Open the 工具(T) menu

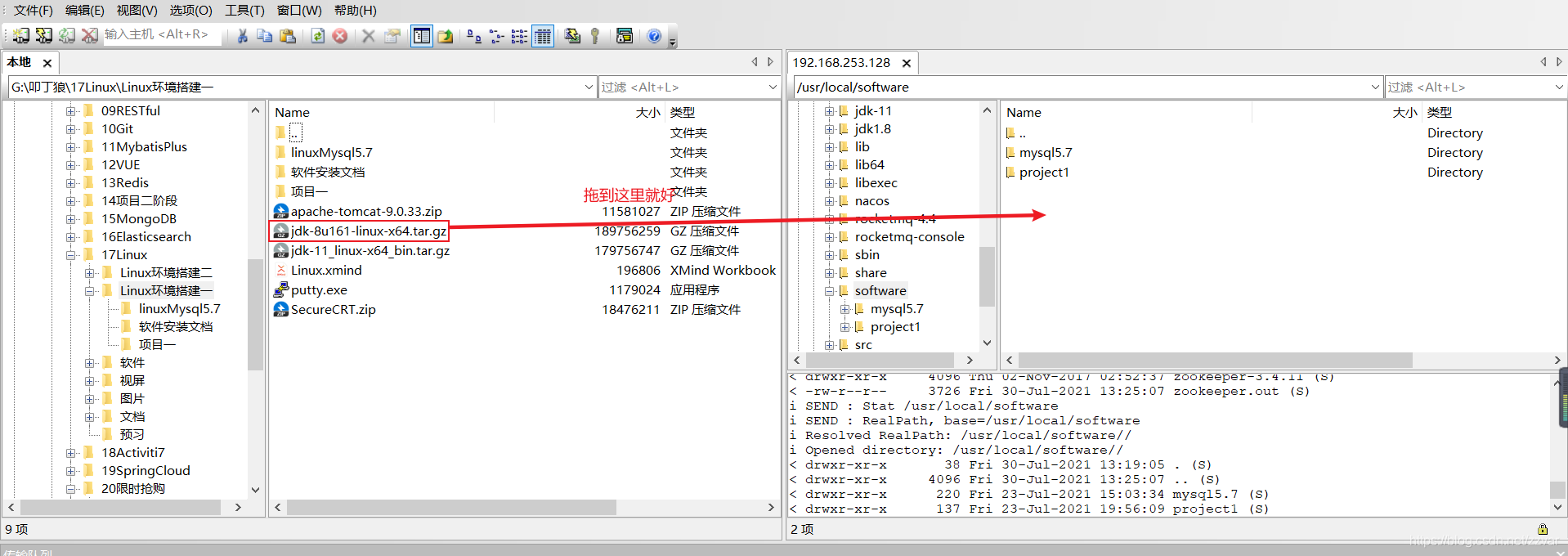[244, 11]
